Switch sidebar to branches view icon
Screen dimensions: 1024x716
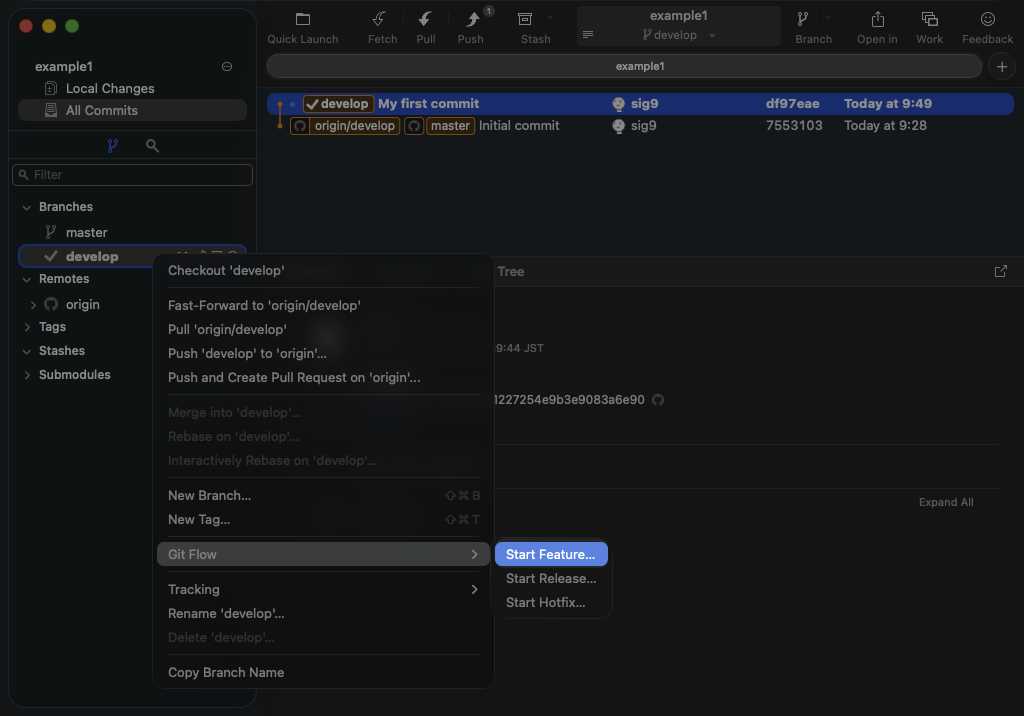pos(112,146)
